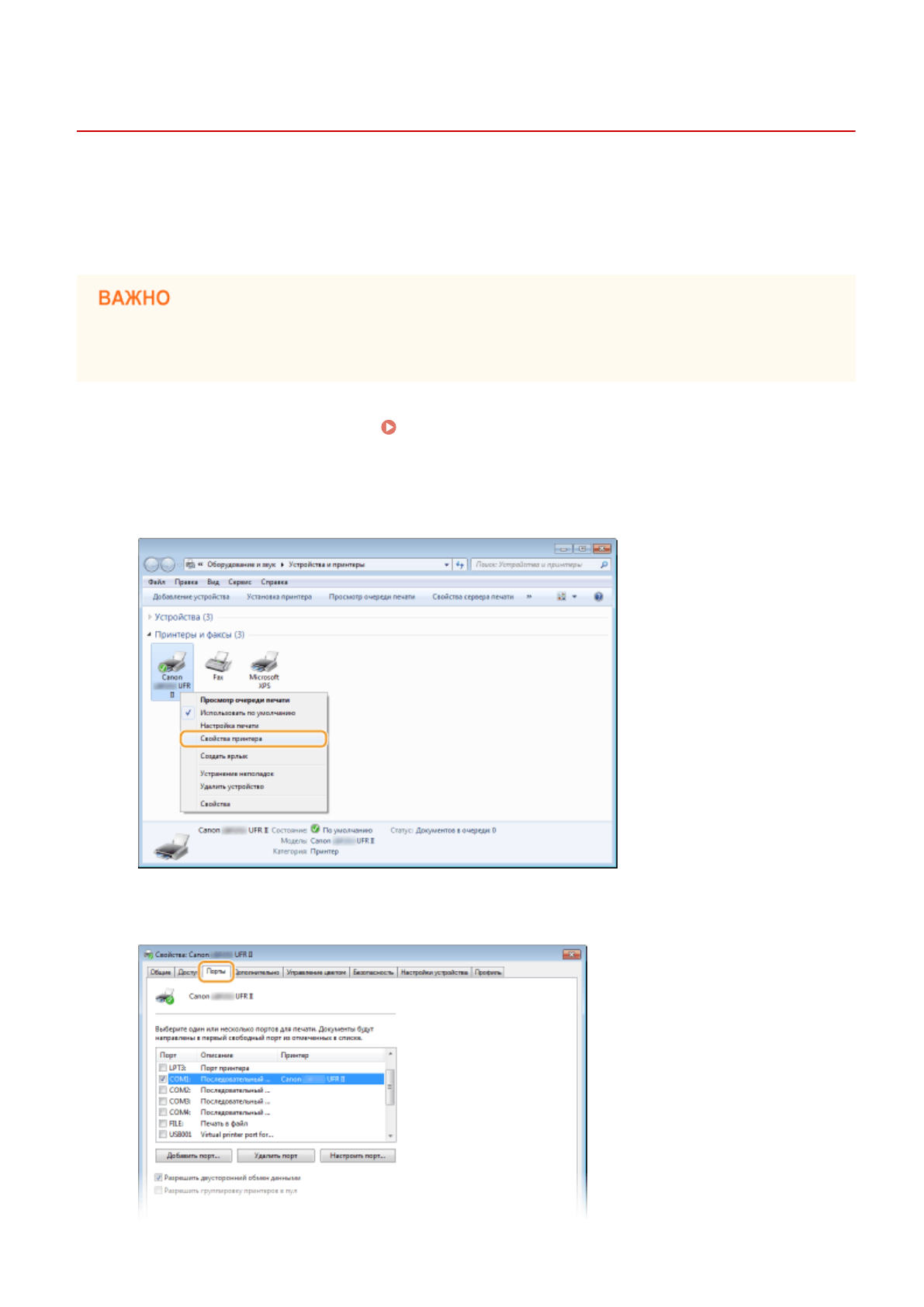Viewport: 924px width, 1307px height.
Task: Click the search magnifier icon
Action: point(604,565)
